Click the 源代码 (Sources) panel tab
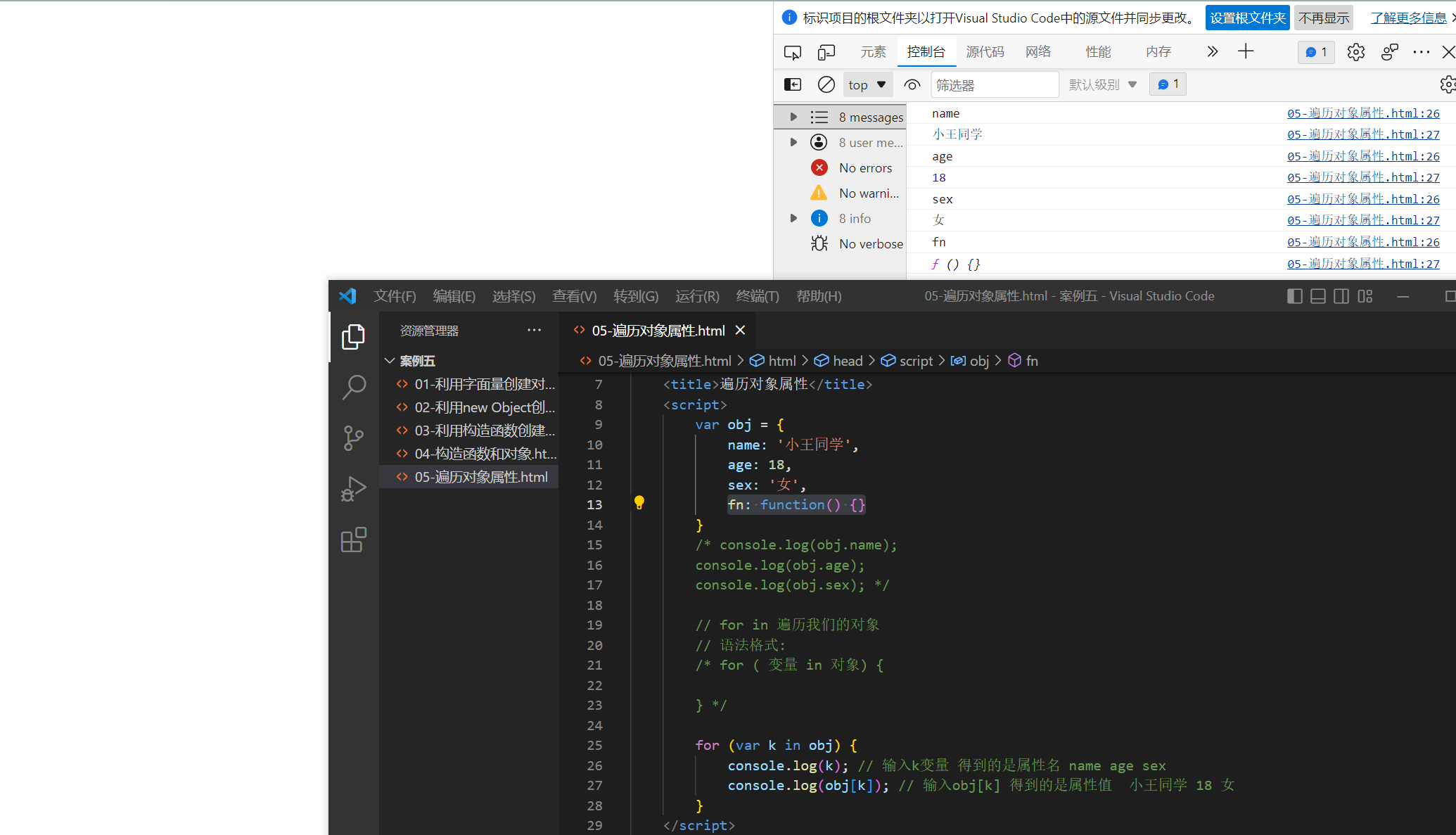This screenshot has height=835, width=1456. coord(985,50)
